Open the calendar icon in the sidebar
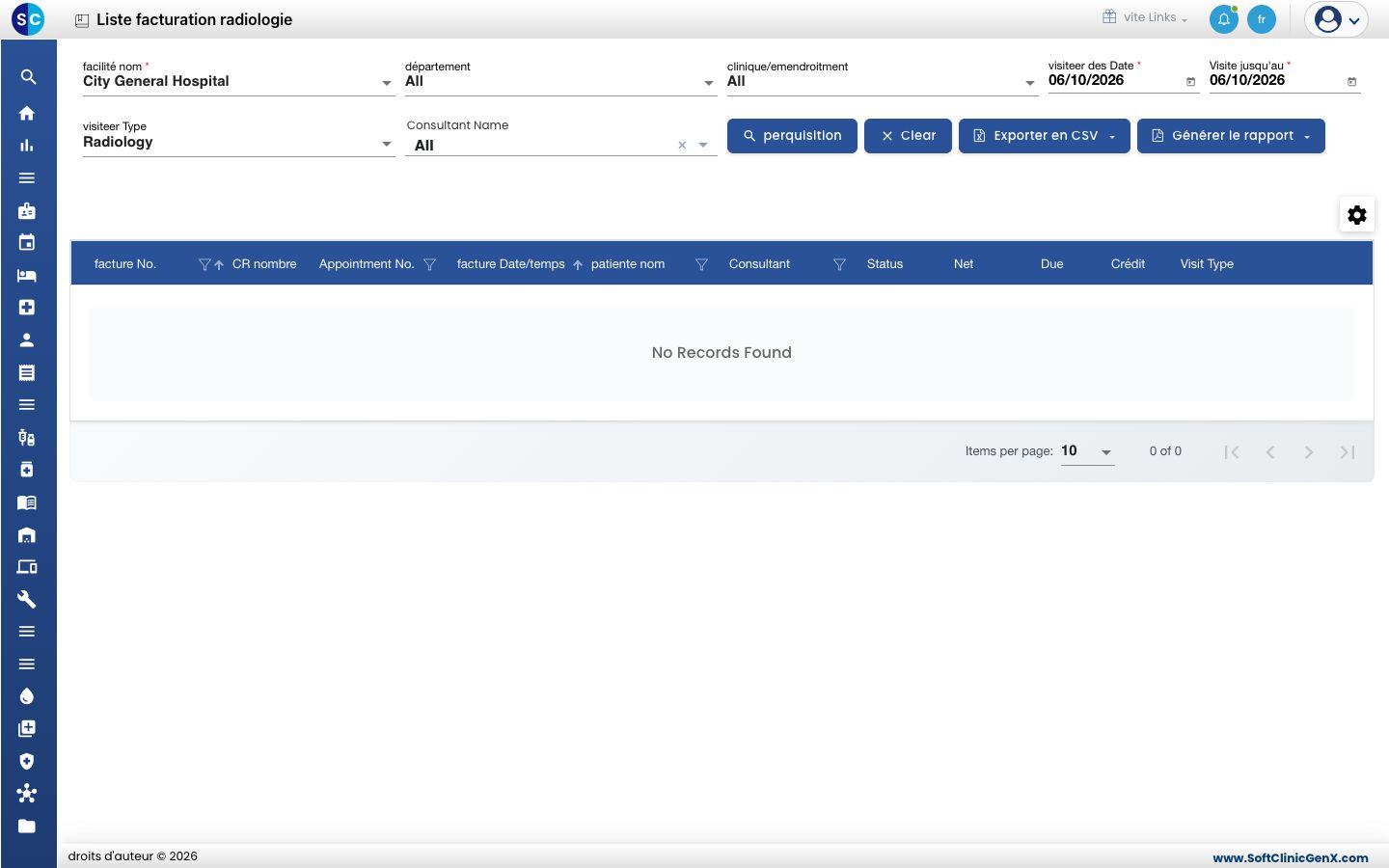 [x=27, y=242]
